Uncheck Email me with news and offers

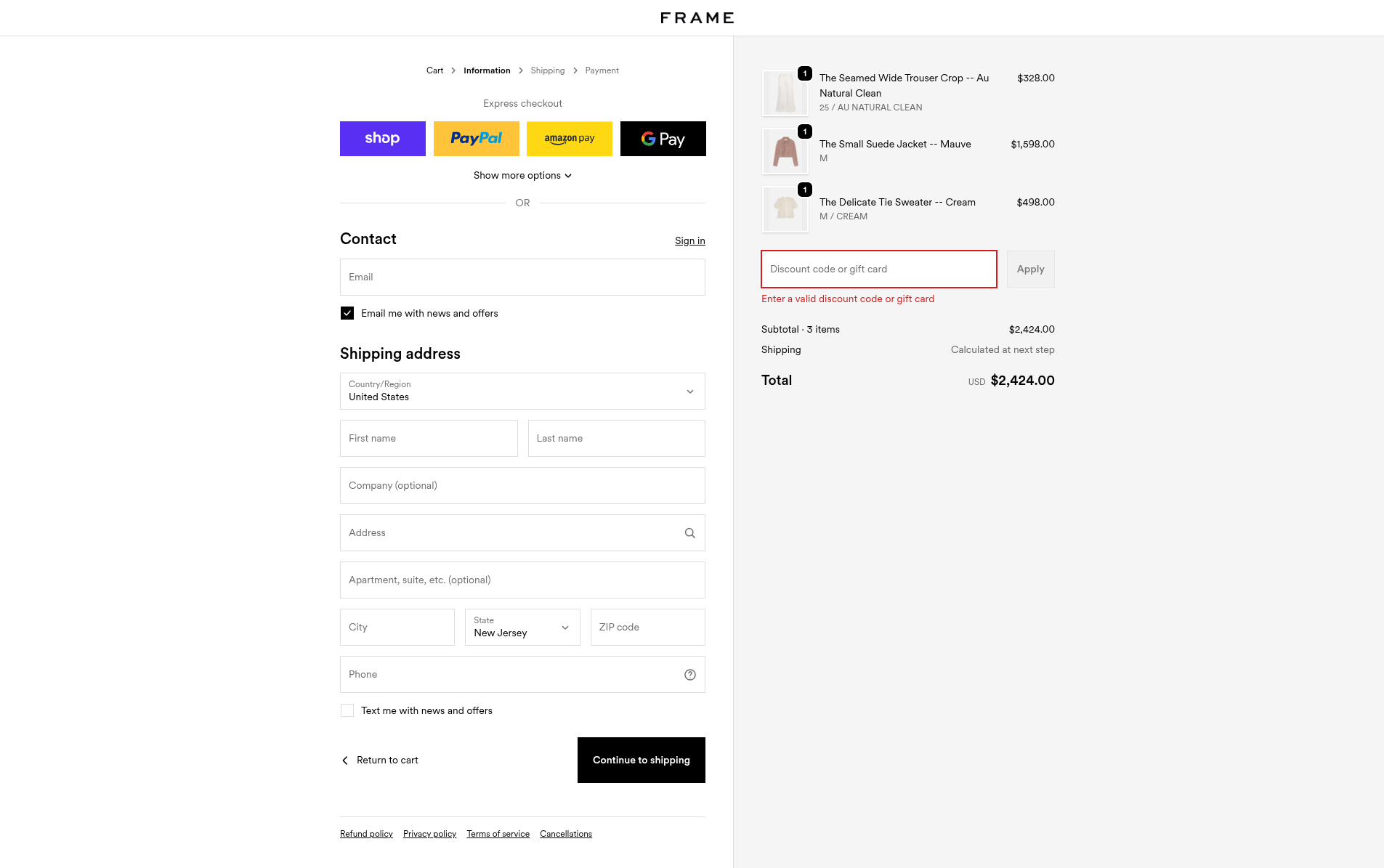tap(347, 313)
